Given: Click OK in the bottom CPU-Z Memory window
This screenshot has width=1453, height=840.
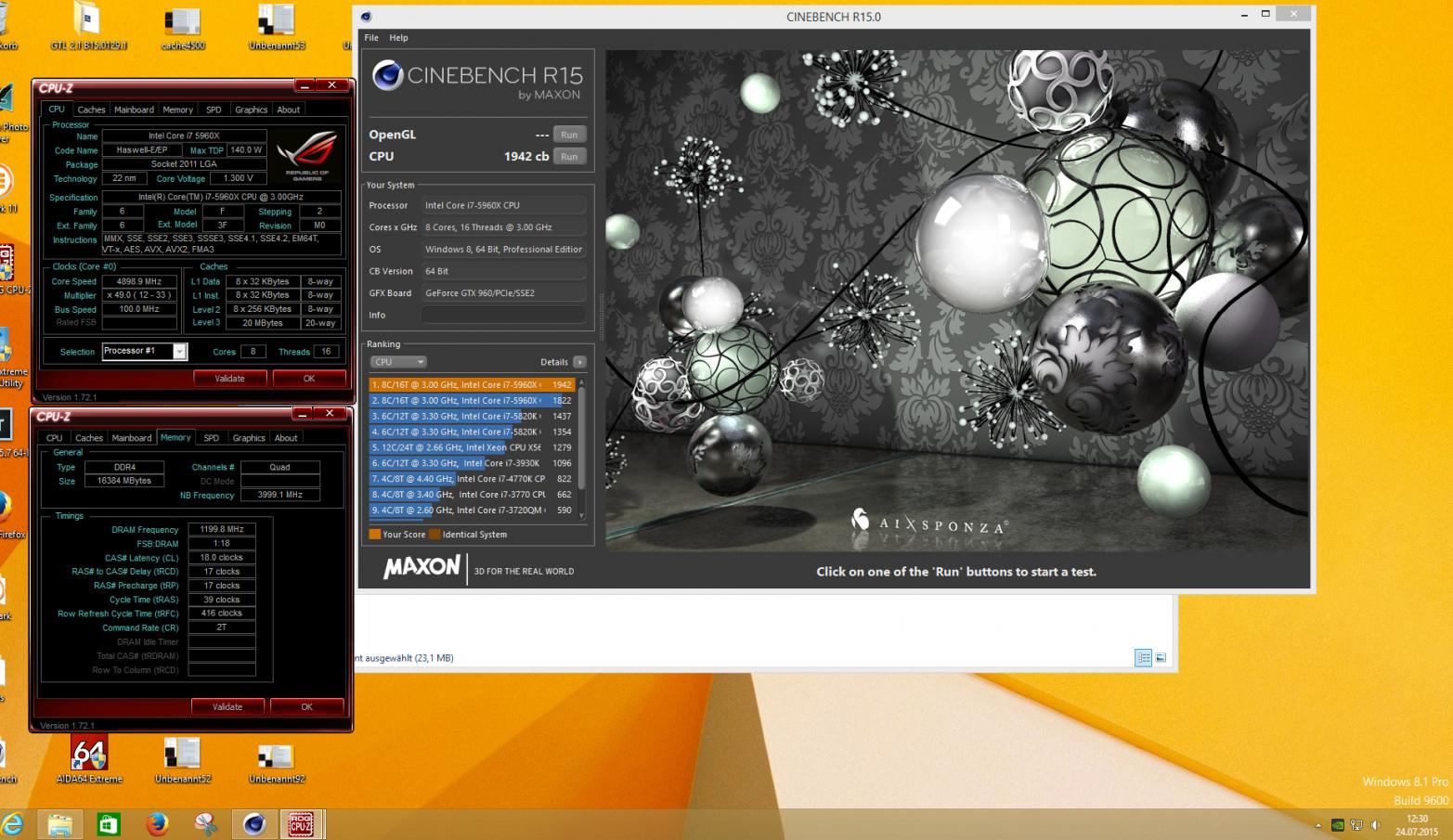Looking at the screenshot, I should pyautogui.click(x=306, y=706).
